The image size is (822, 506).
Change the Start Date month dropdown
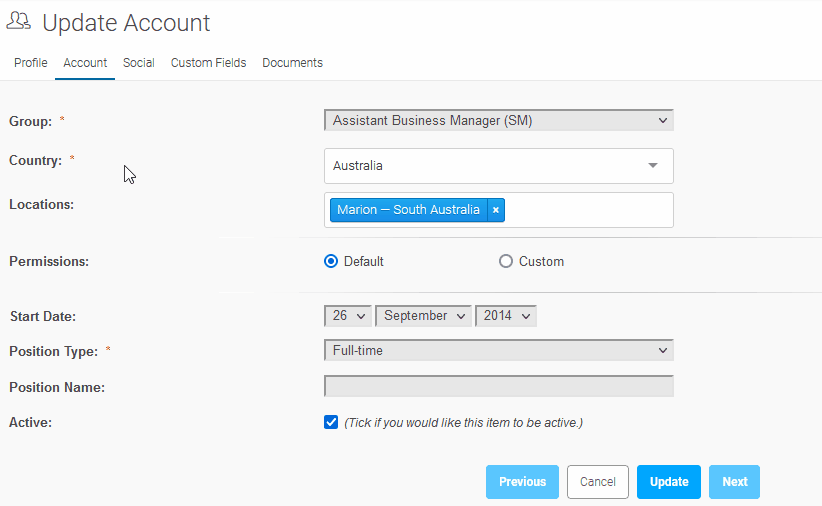(423, 316)
